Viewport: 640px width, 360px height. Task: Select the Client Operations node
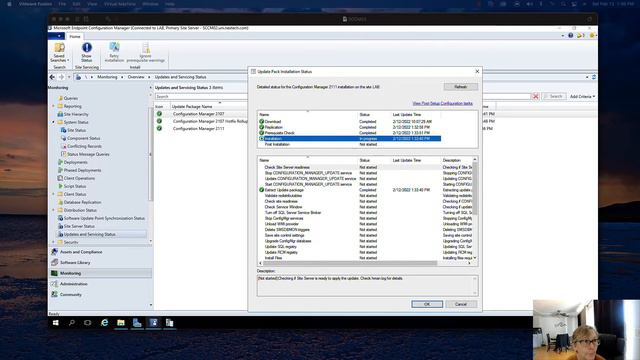[79, 178]
